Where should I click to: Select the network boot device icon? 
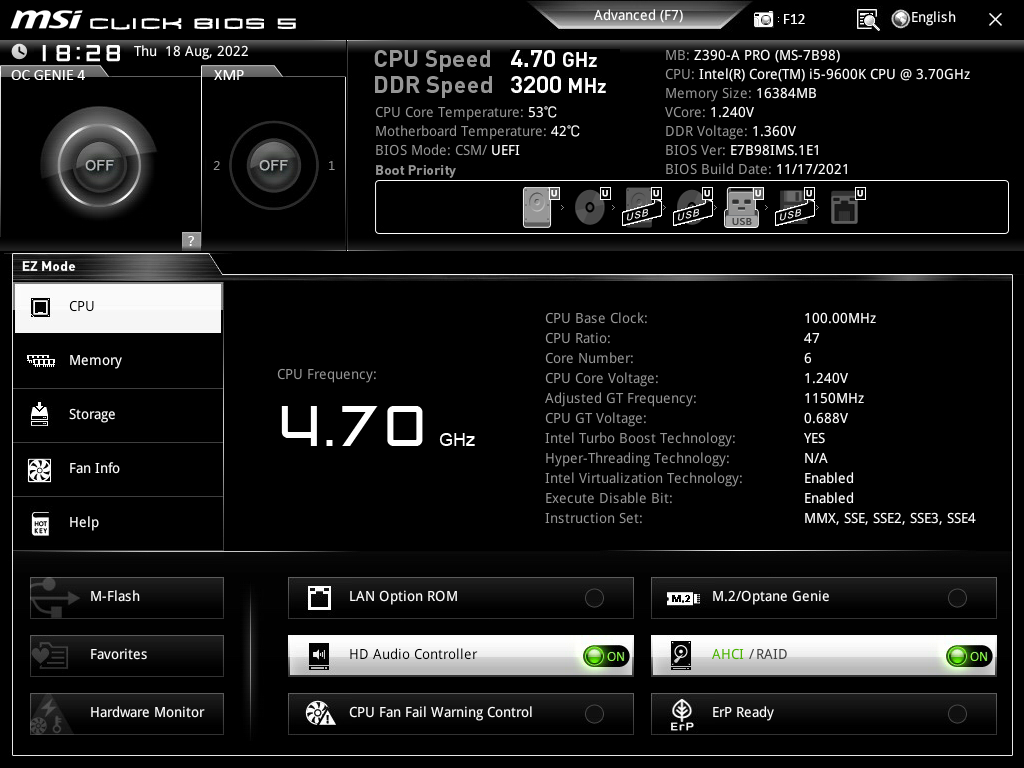[x=844, y=207]
